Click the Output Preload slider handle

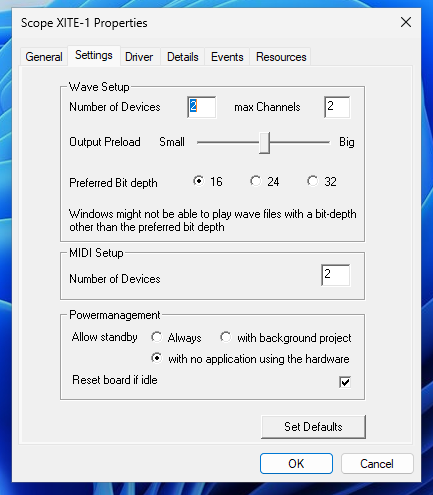click(x=264, y=143)
